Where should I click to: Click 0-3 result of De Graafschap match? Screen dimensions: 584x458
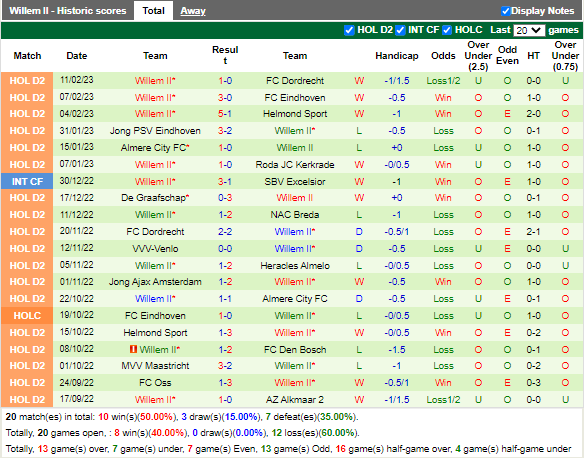(x=225, y=197)
